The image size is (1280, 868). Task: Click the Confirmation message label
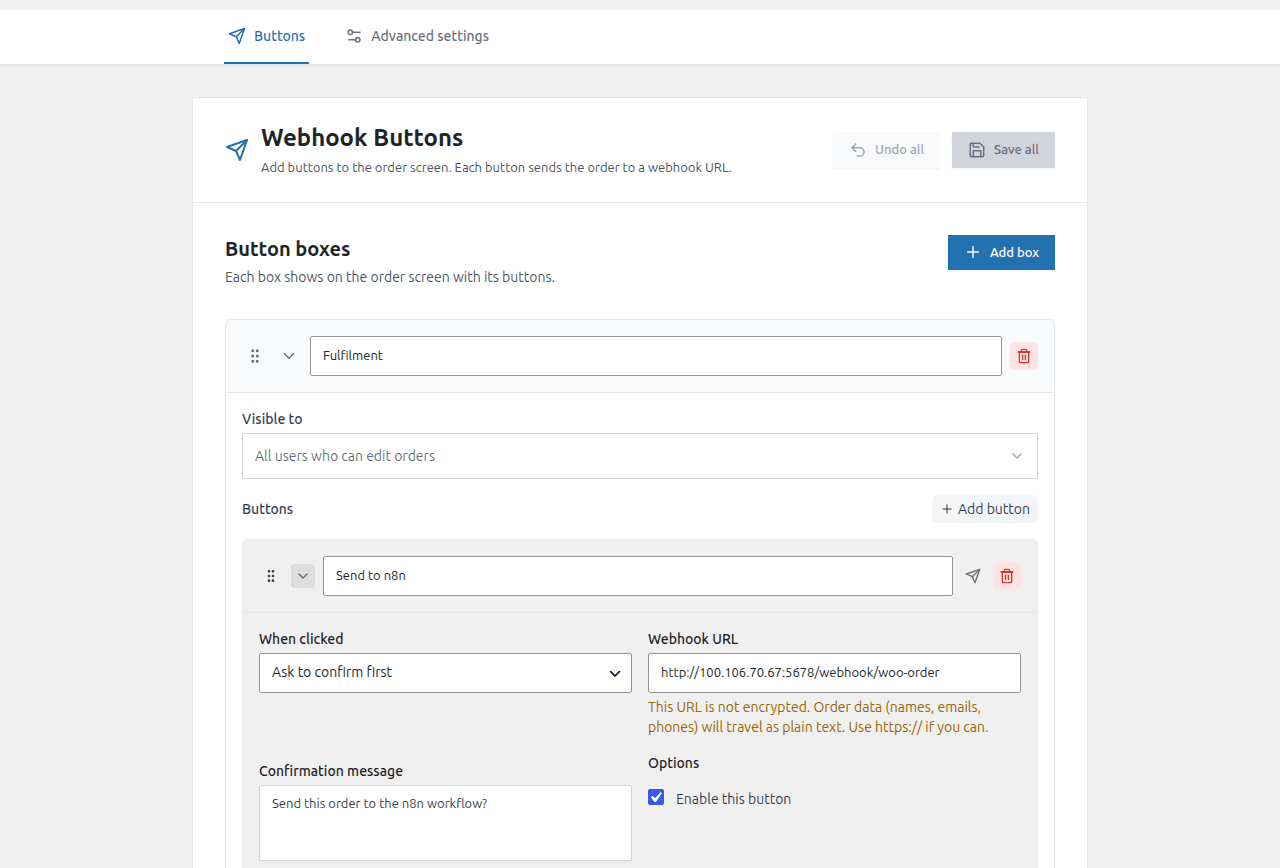tap(331, 771)
